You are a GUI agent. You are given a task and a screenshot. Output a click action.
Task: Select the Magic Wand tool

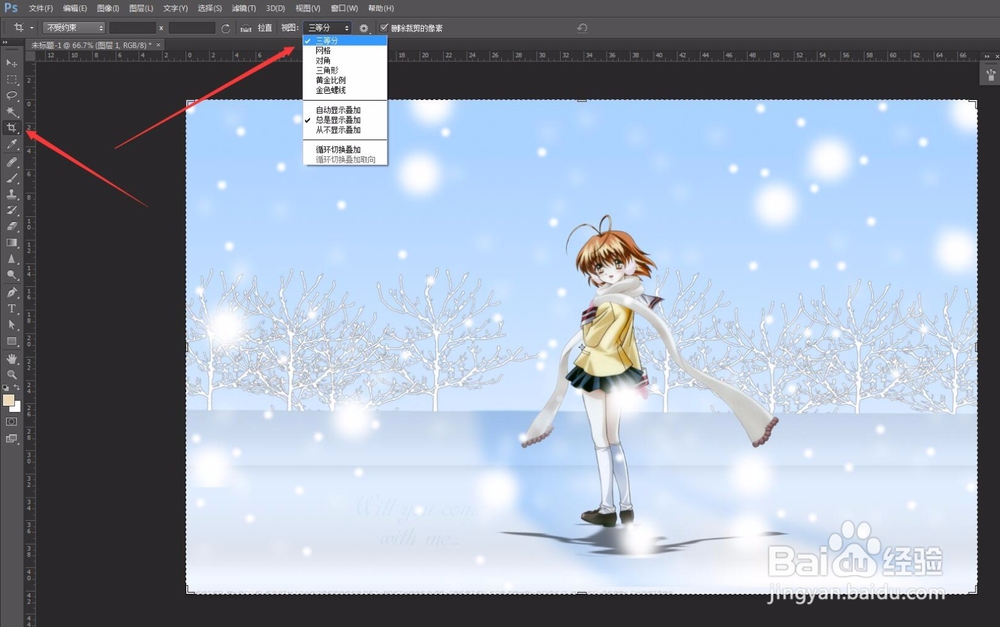pos(11,112)
